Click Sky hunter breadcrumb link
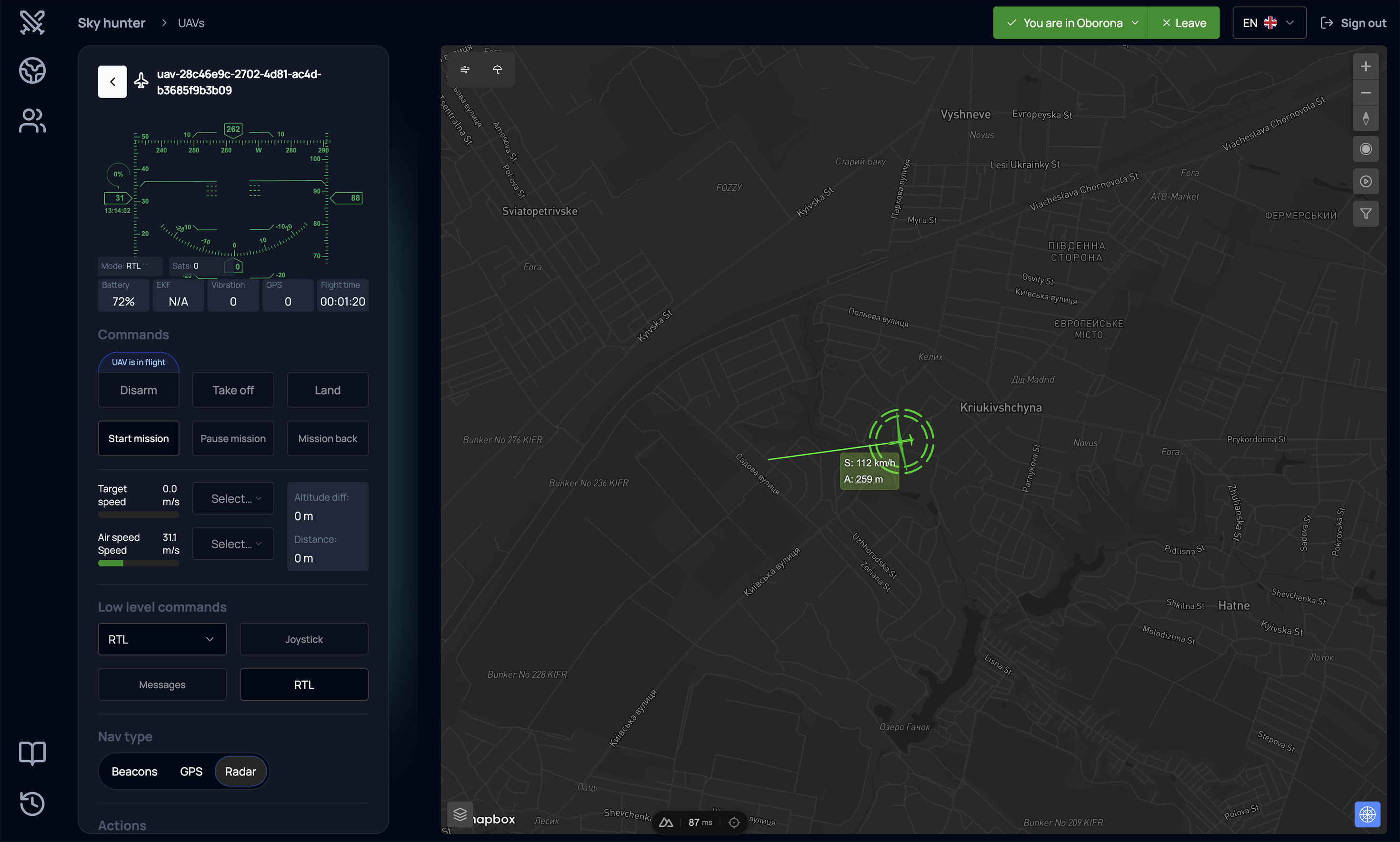The image size is (1400, 842). (111, 23)
